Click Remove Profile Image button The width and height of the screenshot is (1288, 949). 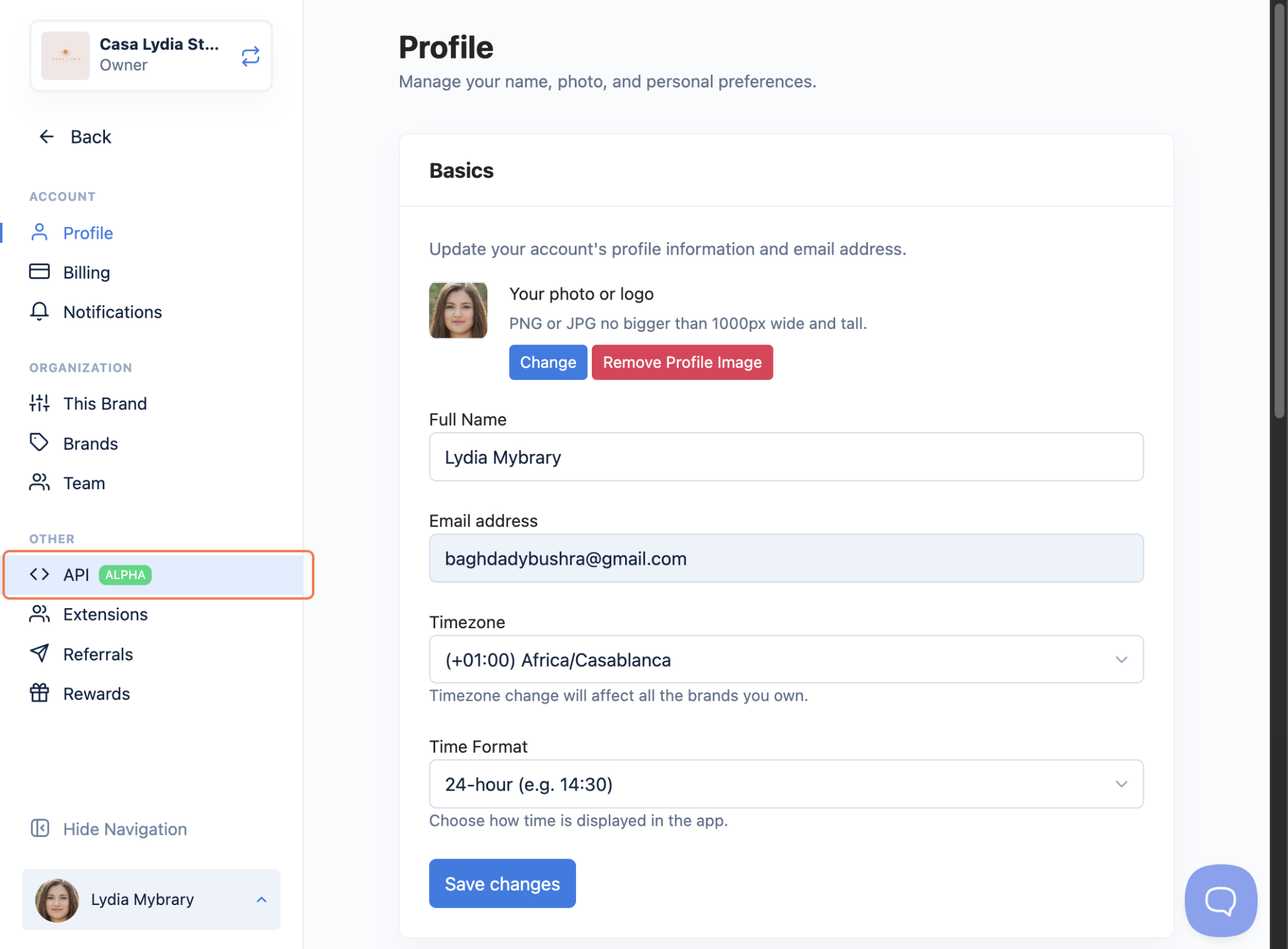click(x=682, y=362)
